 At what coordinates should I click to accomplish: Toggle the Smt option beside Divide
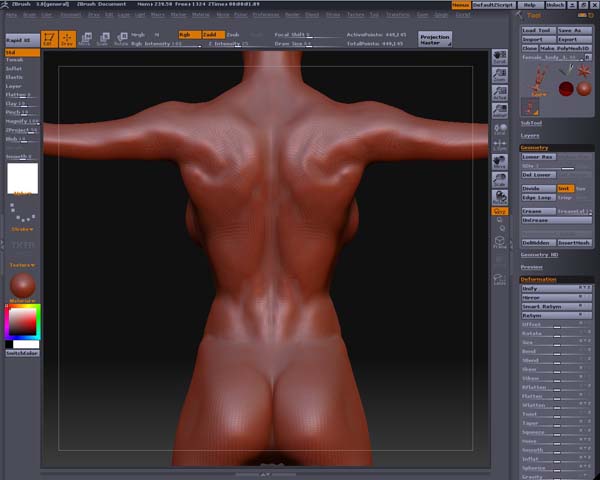pyautogui.click(x=566, y=189)
